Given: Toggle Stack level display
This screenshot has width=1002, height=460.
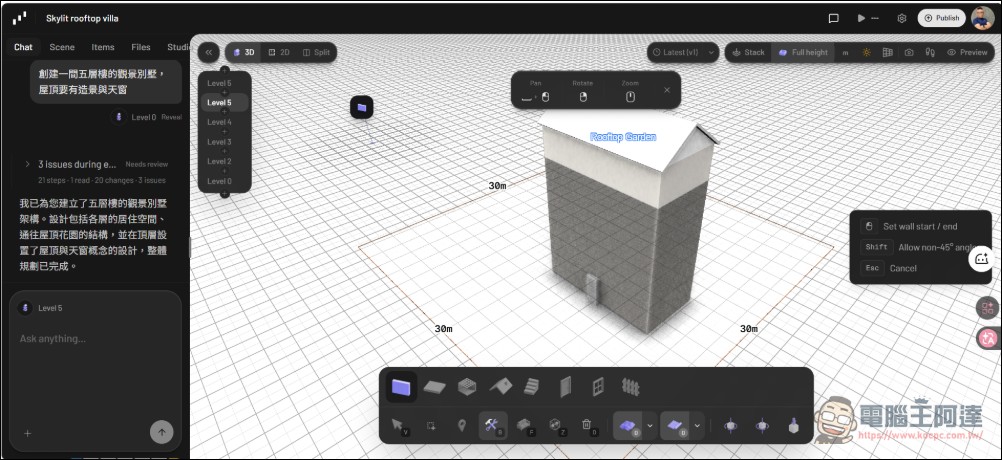Looking at the screenshot, I should (748, 52).
